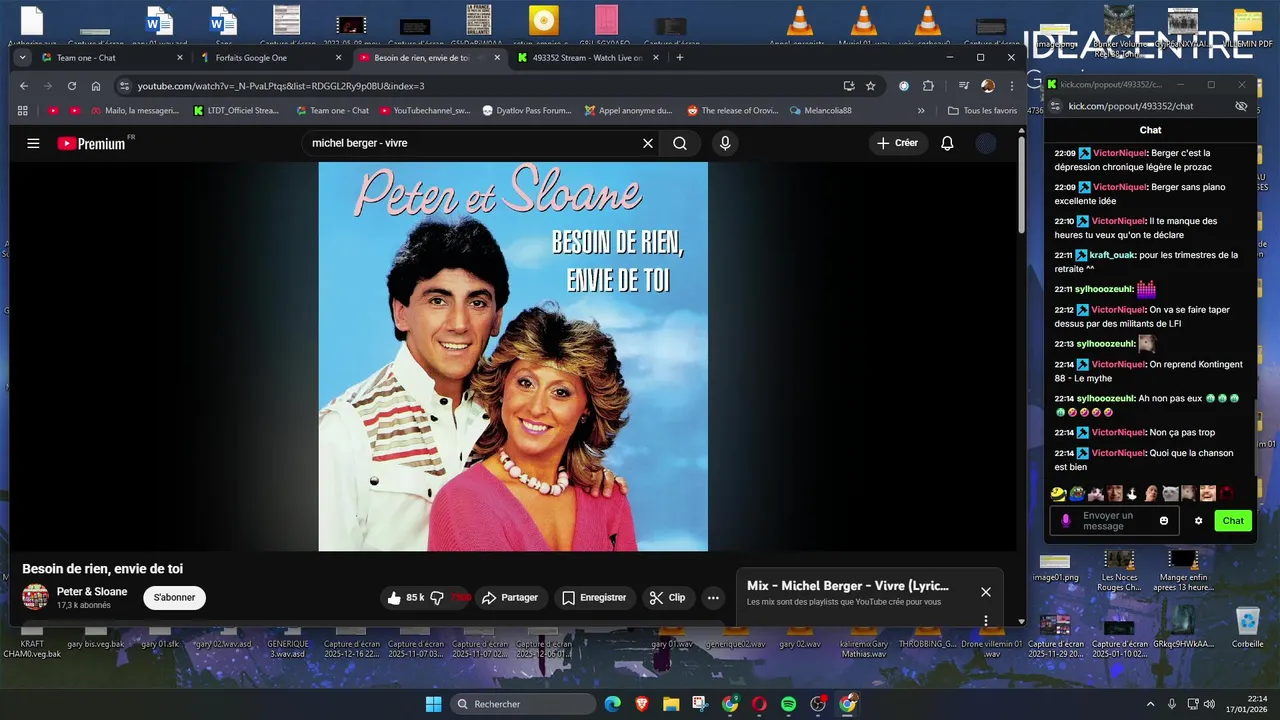Open site information icon in address bar
Image resolution: width=1280 pixels, height=720 pixels.
[x=124, y=86]
